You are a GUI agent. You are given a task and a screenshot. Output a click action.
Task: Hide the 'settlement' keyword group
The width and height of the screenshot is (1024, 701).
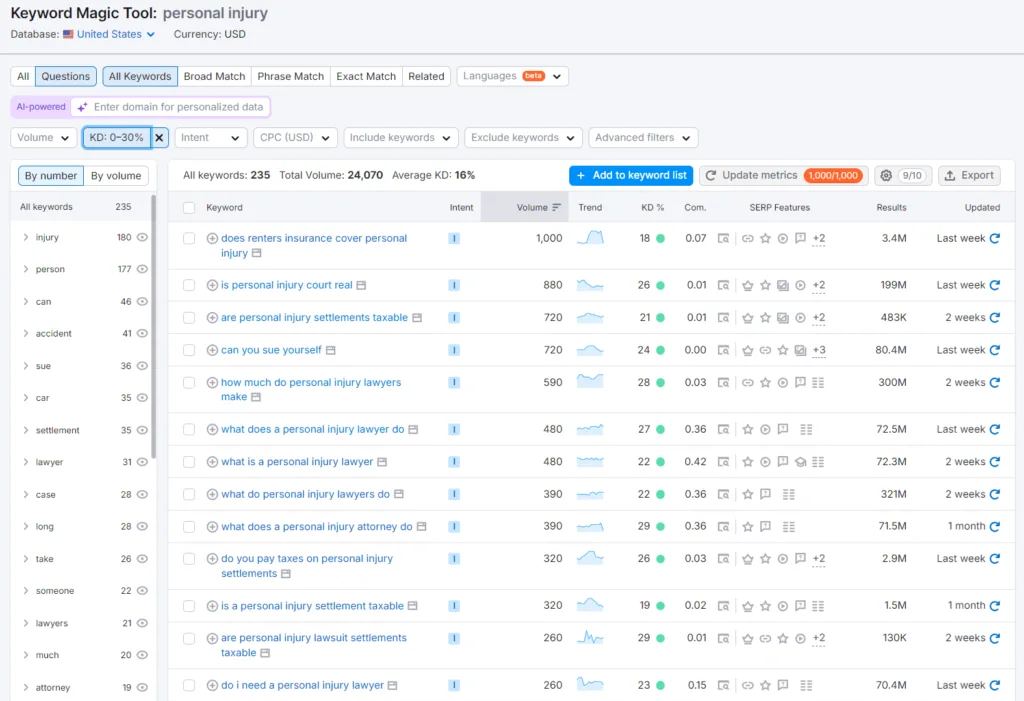142,430
